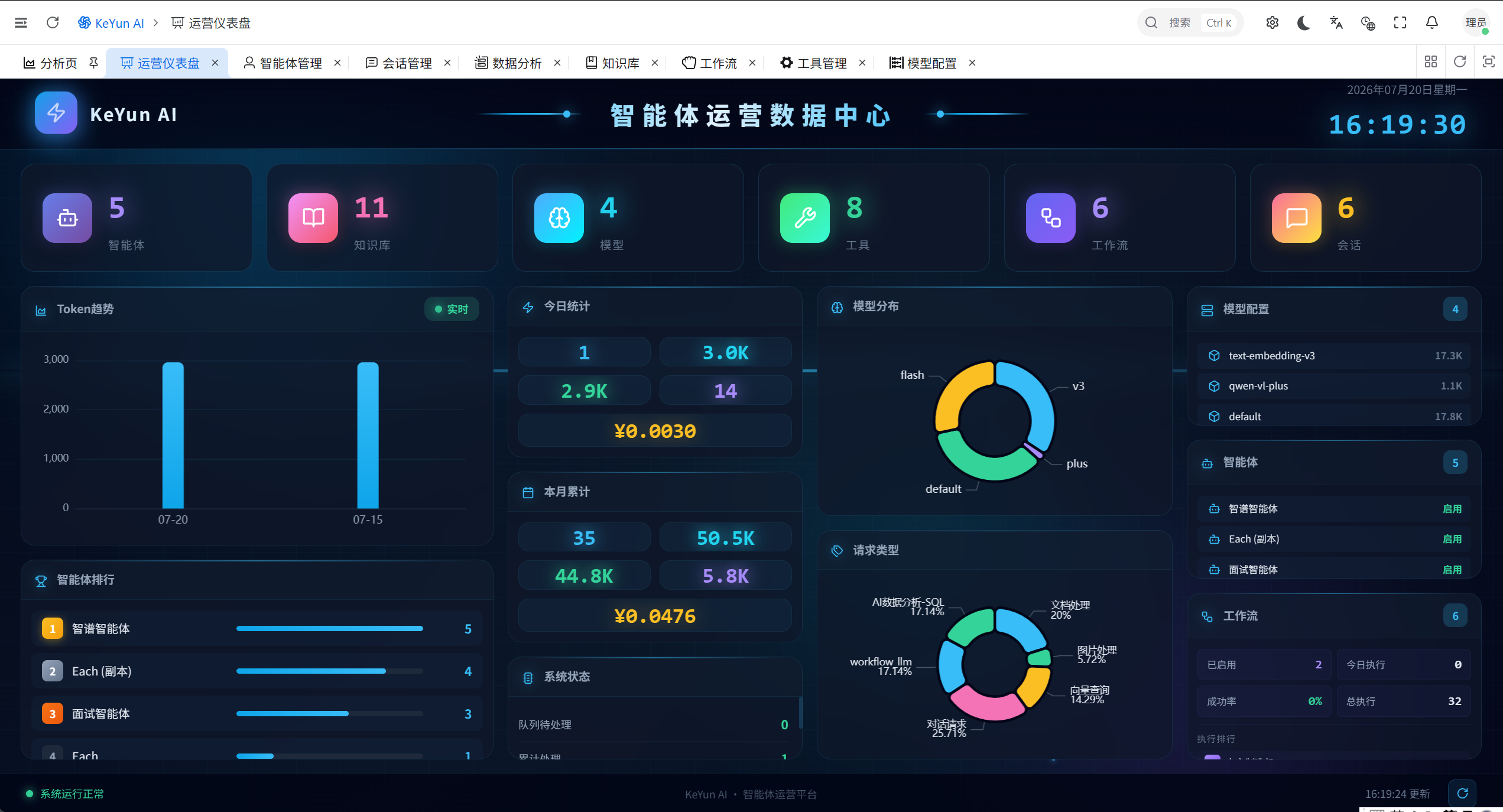Switch to the 模型配置 tab

[x=925, y=63]
